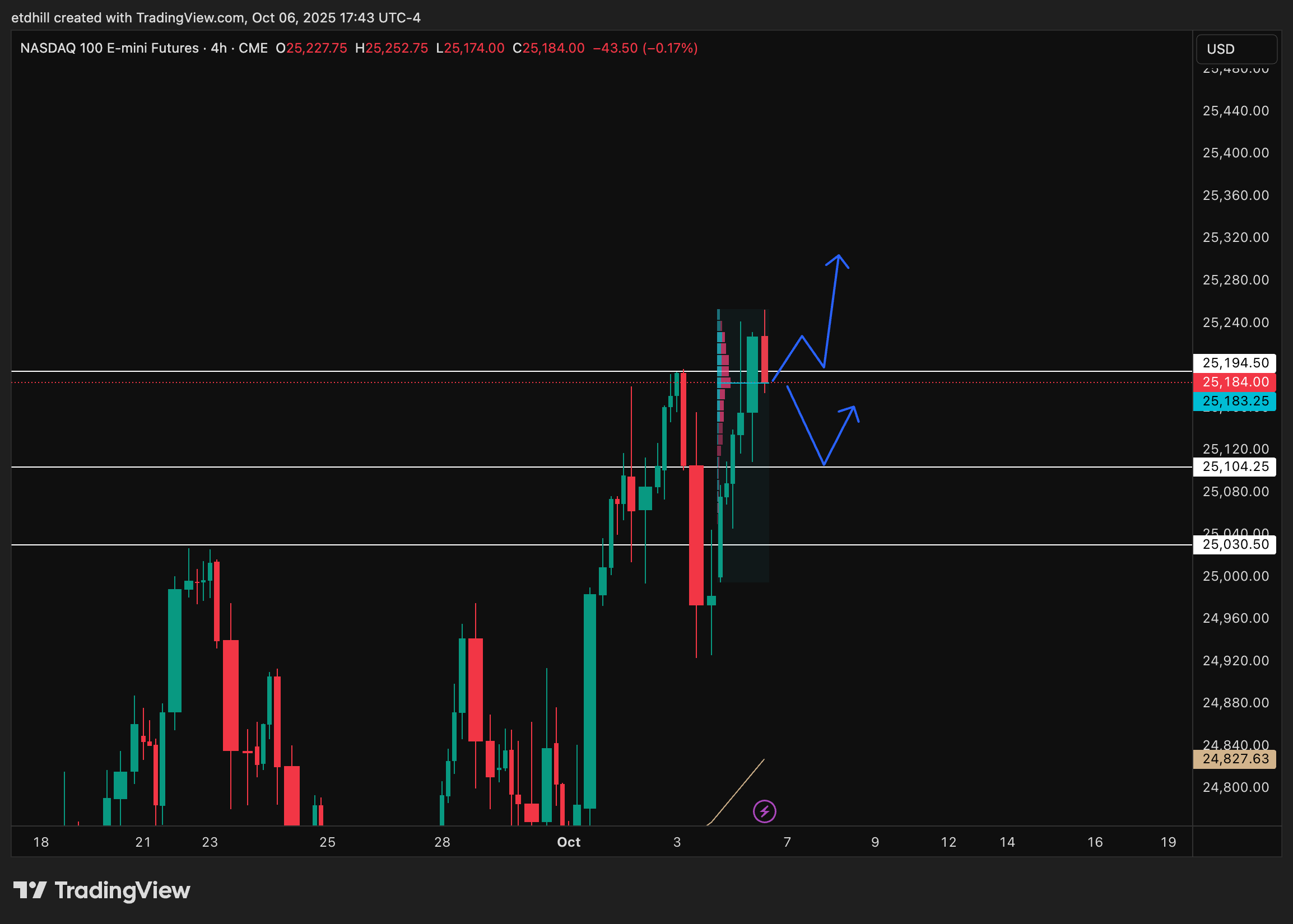Click the 25,194.50 price line label
Viewport: 1293px width, 924px height.
[1235, 363]
